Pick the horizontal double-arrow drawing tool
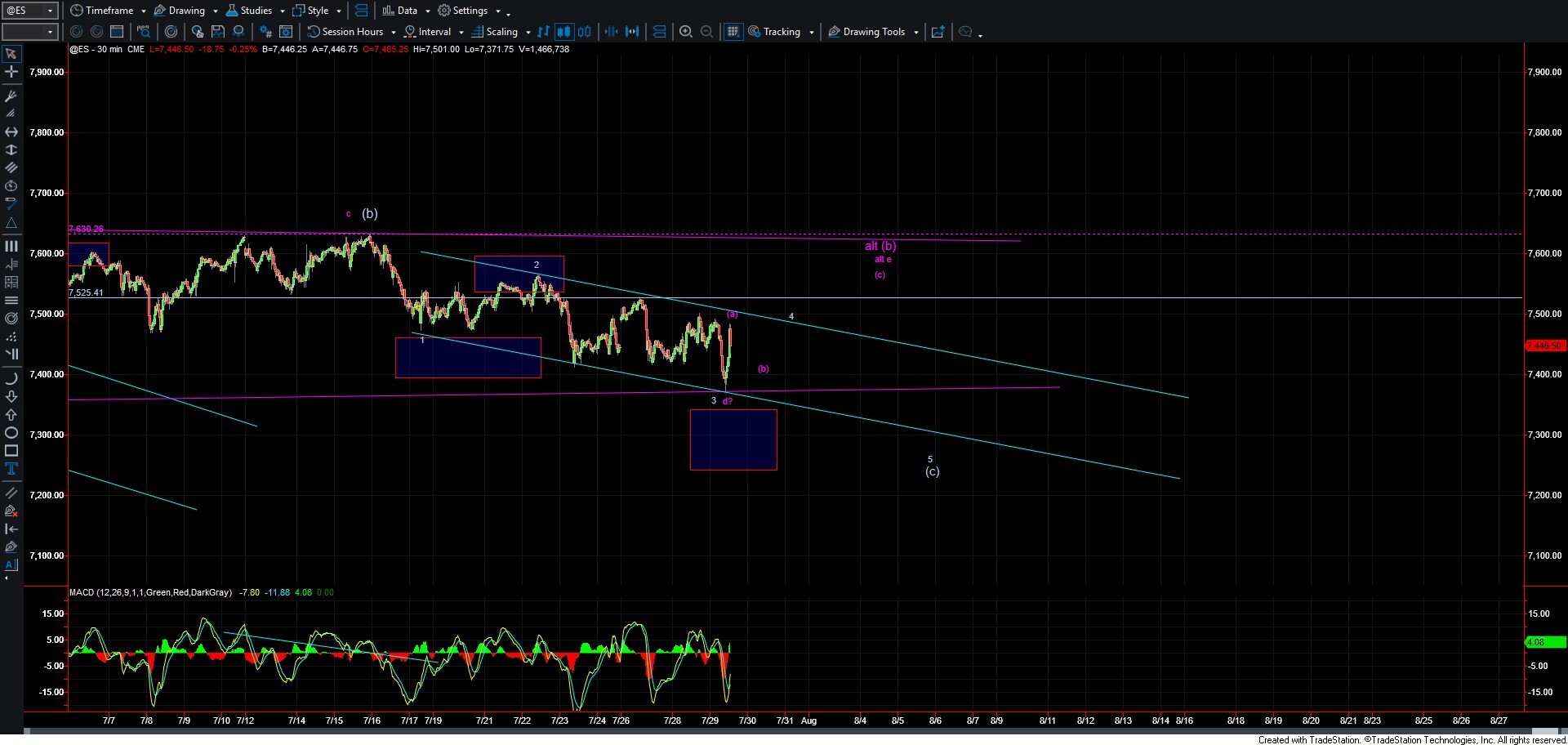Image resolution: width=1568 pixels, height=745 pixels. (11, 132)
